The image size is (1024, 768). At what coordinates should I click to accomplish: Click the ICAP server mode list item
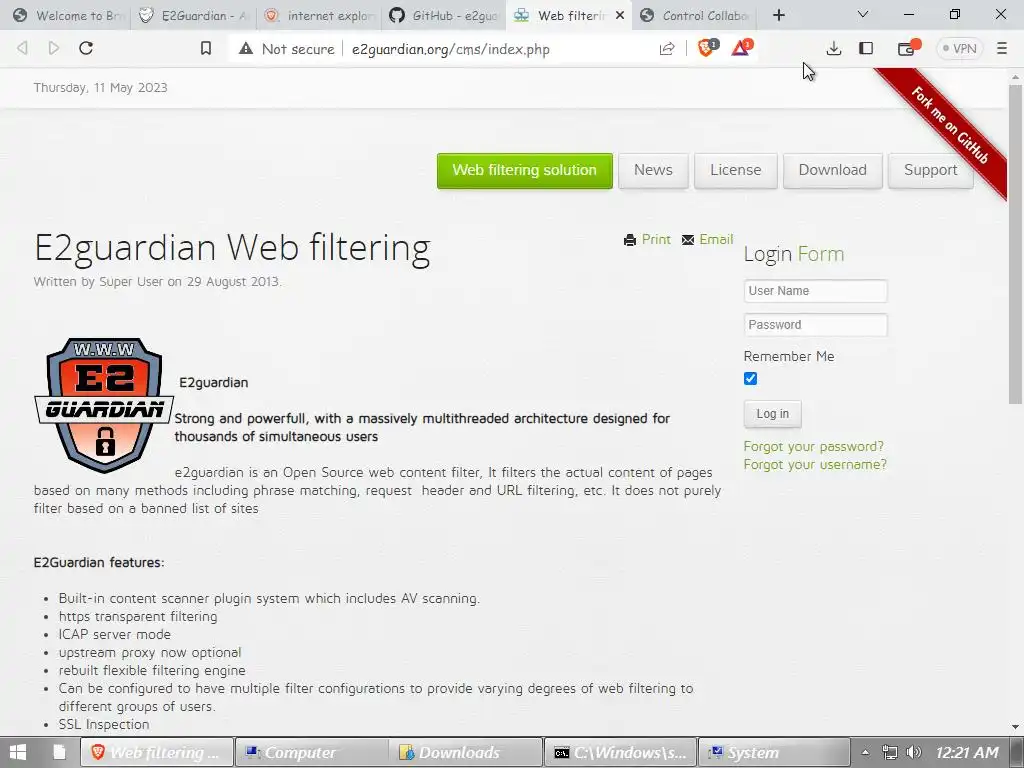coord(114,634)
